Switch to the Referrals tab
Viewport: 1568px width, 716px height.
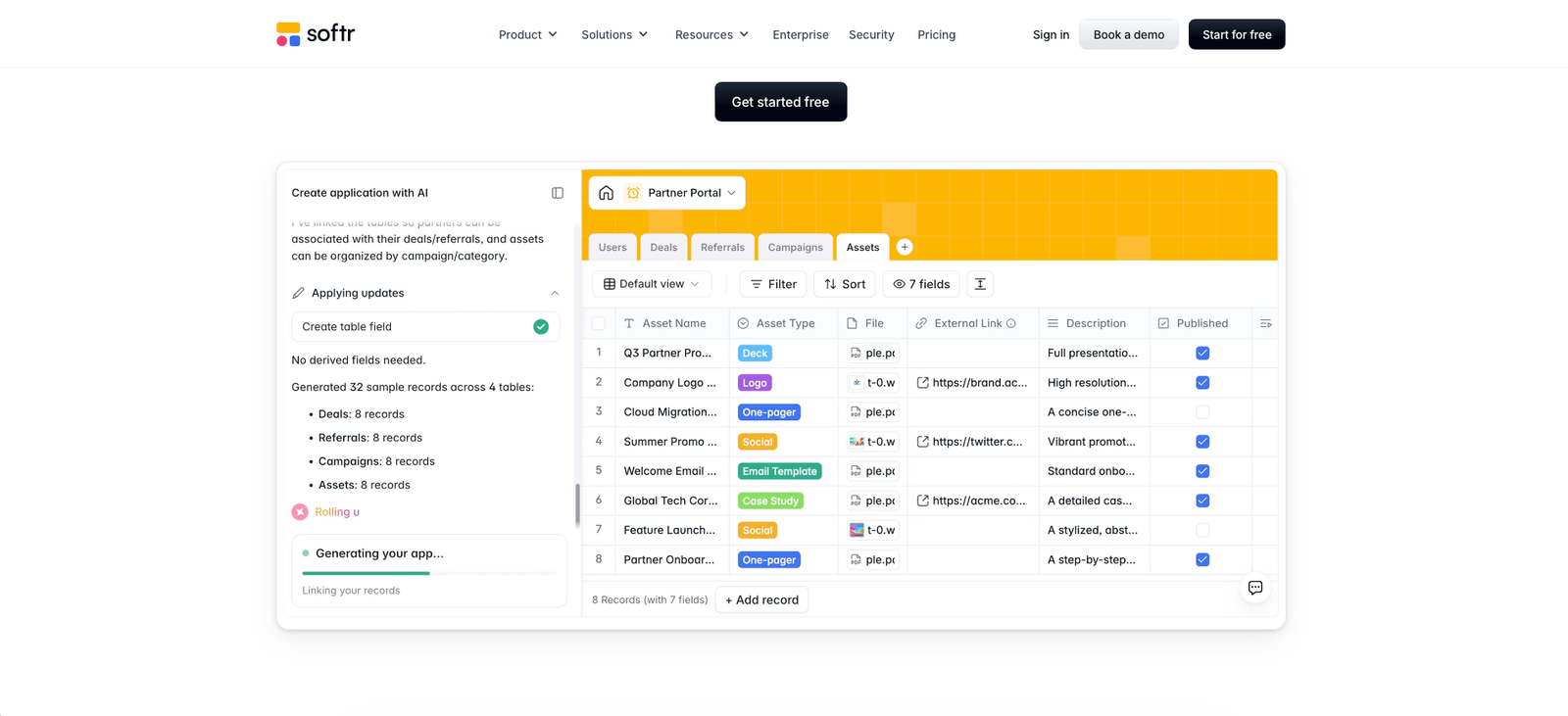(722, 247)
